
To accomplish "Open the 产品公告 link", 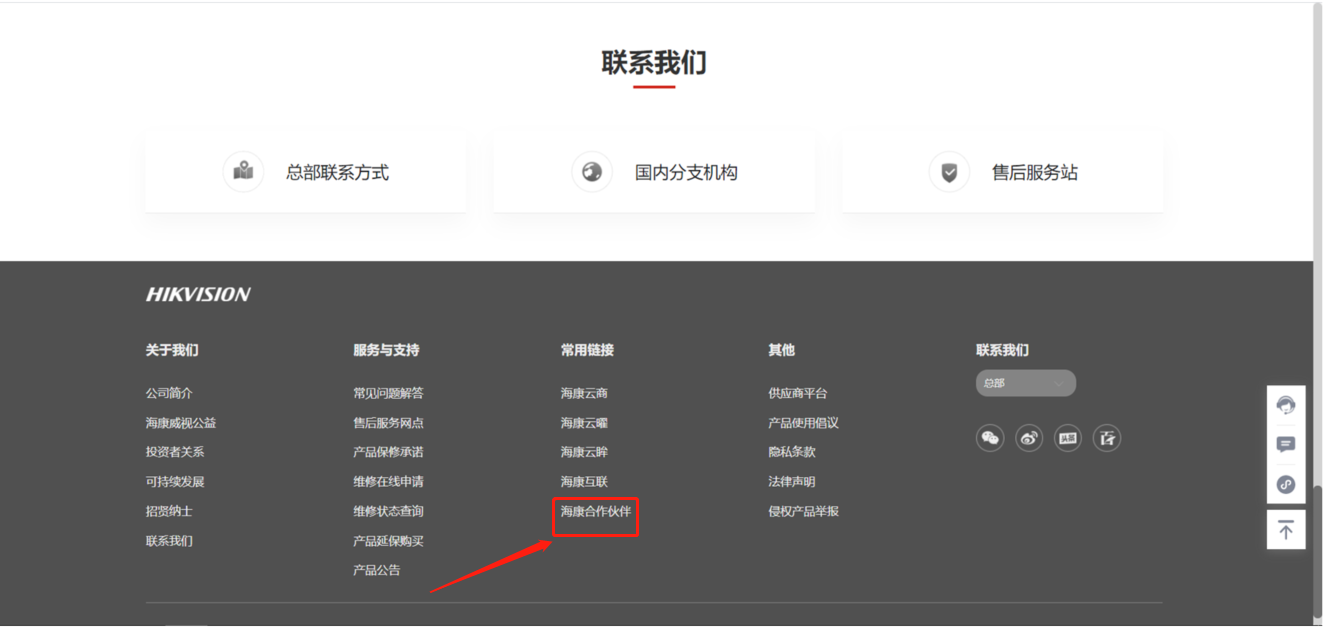I will pos(377,570).
